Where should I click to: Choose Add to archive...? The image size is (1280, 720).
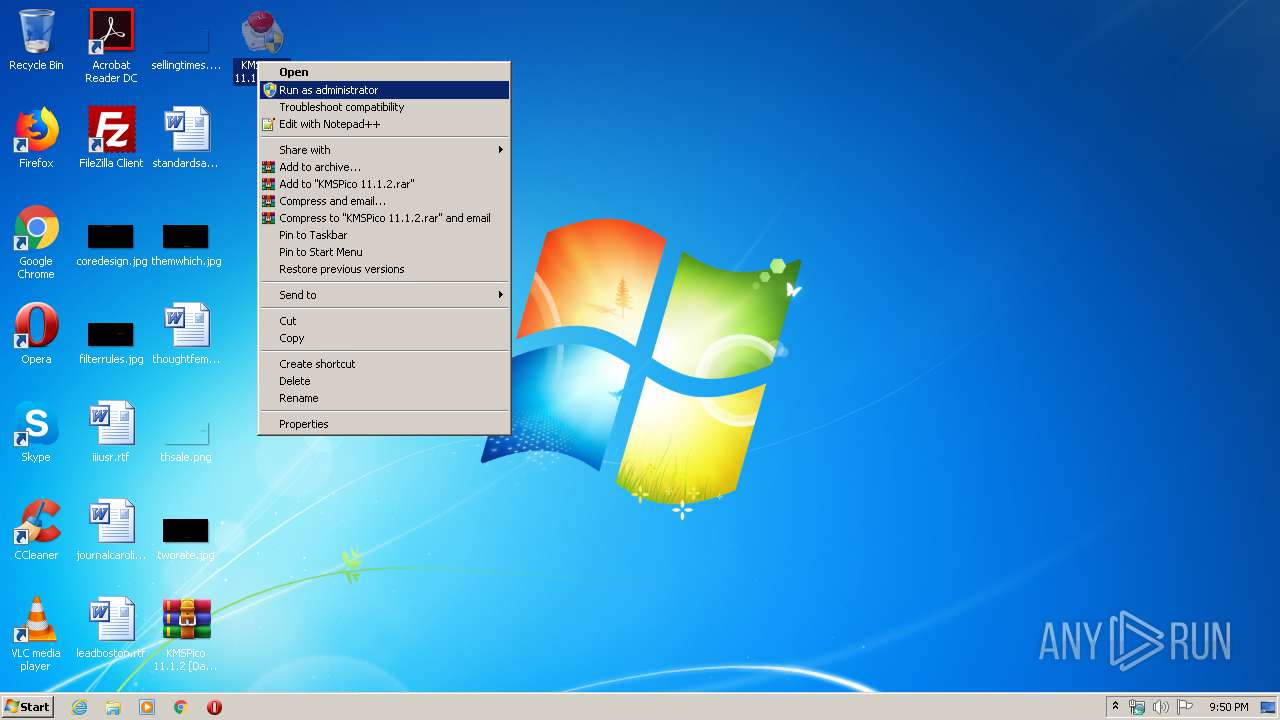point(384,167)
